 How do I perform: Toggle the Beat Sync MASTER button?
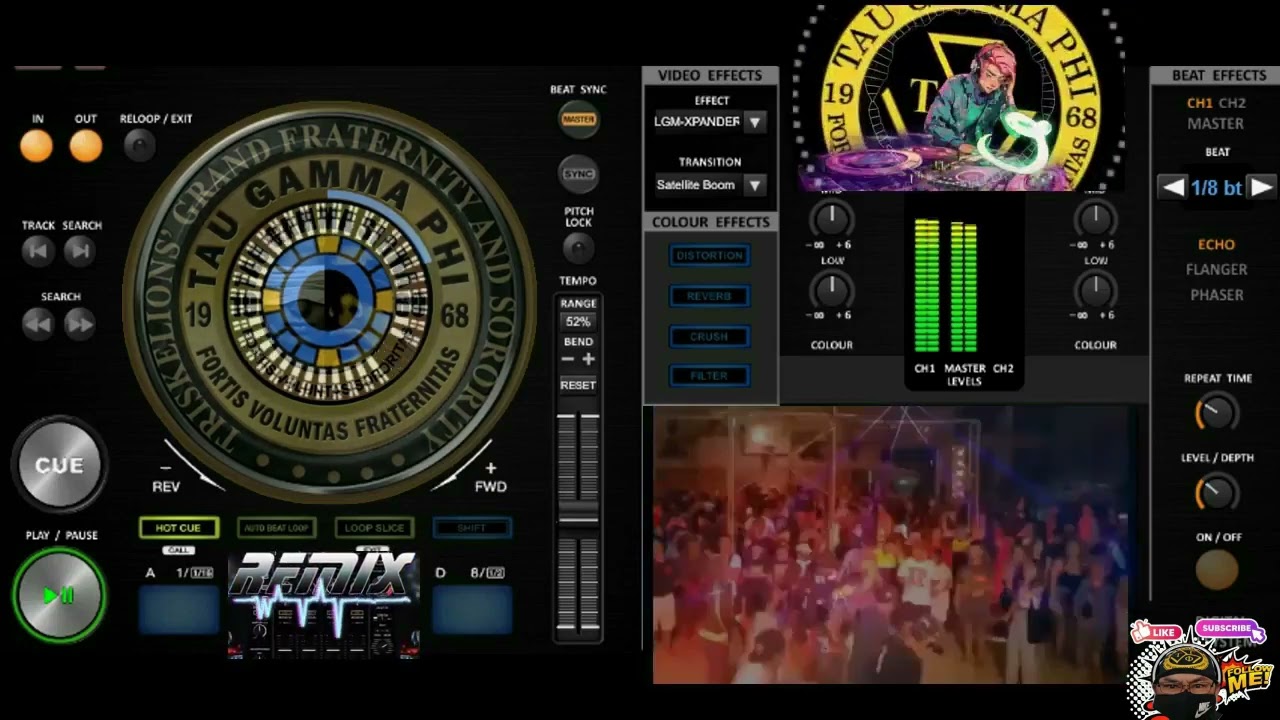pos(578,120)
